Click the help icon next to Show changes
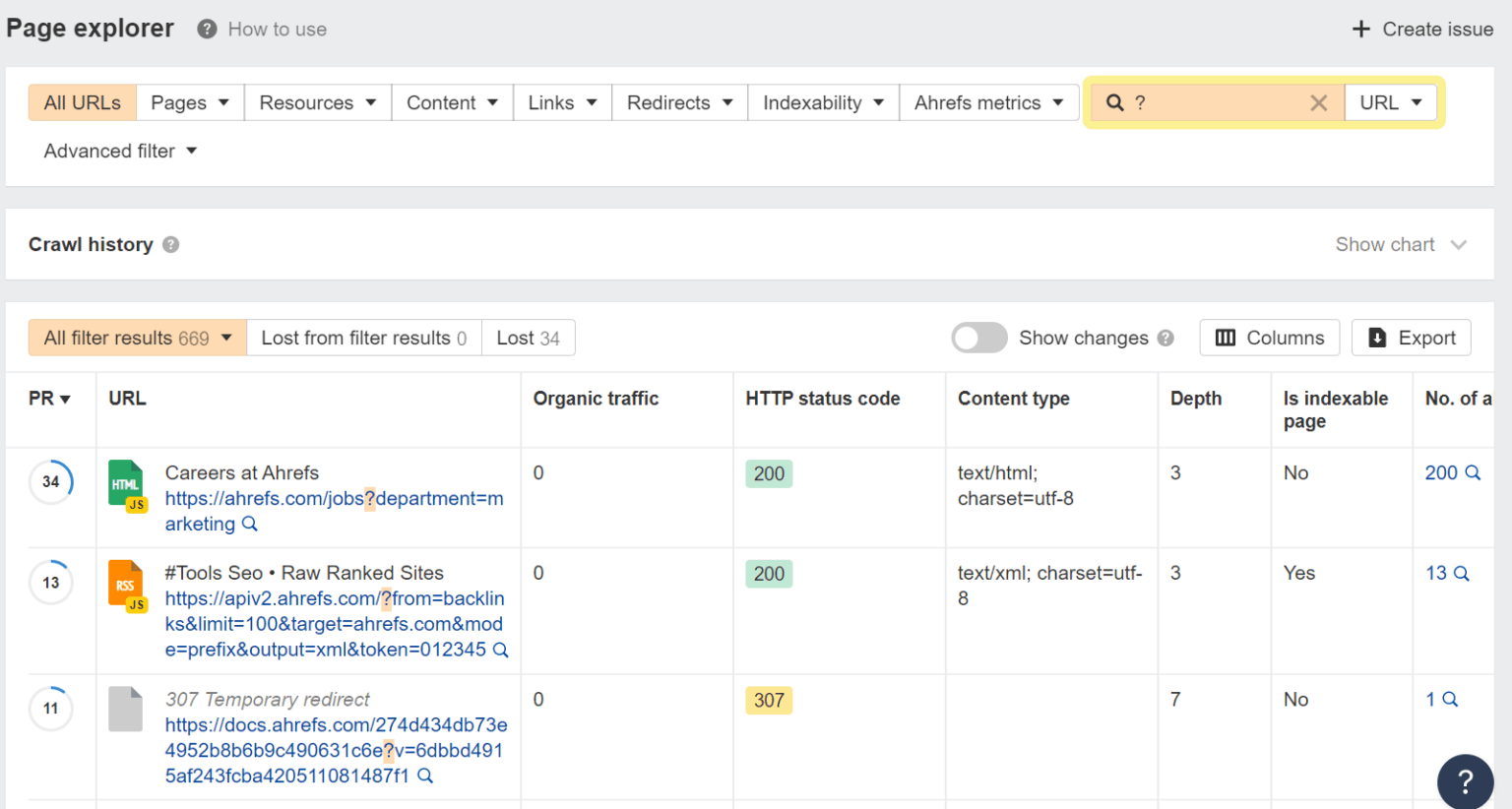The image size is (1512, 809). pos(1165,338)
